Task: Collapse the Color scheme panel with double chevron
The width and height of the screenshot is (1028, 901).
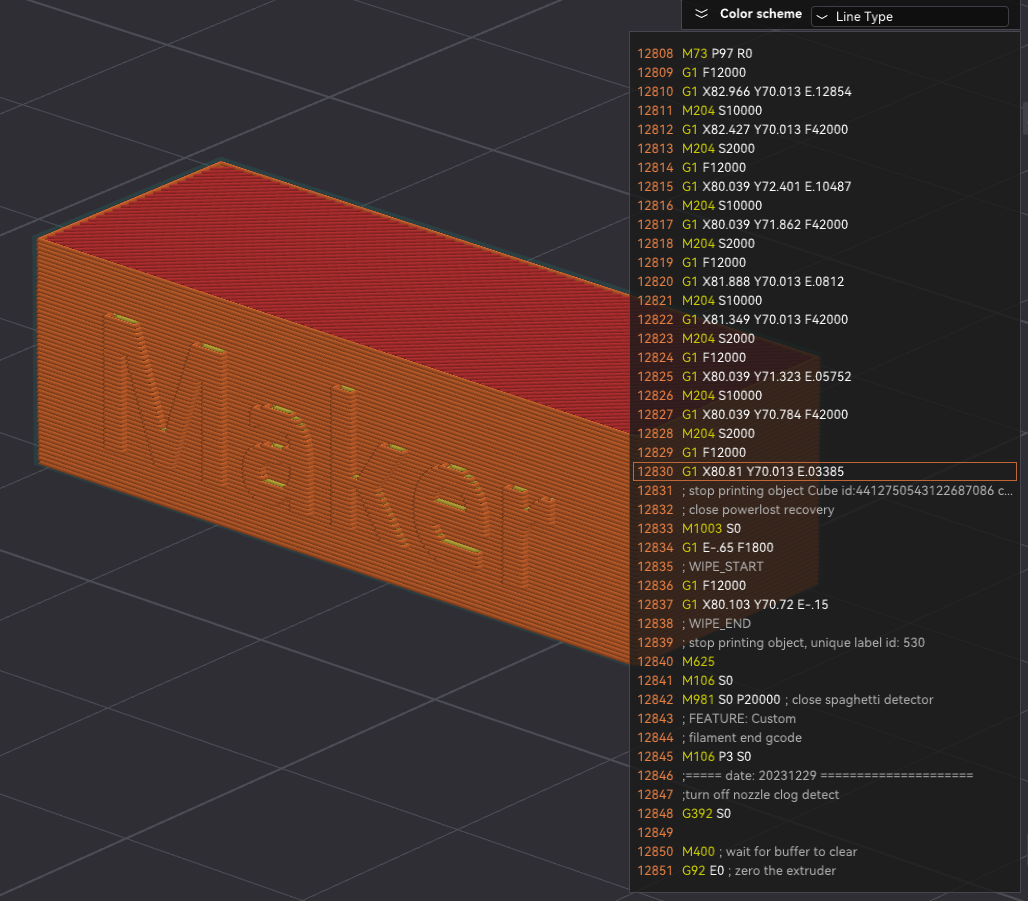Action: point(701,14)
